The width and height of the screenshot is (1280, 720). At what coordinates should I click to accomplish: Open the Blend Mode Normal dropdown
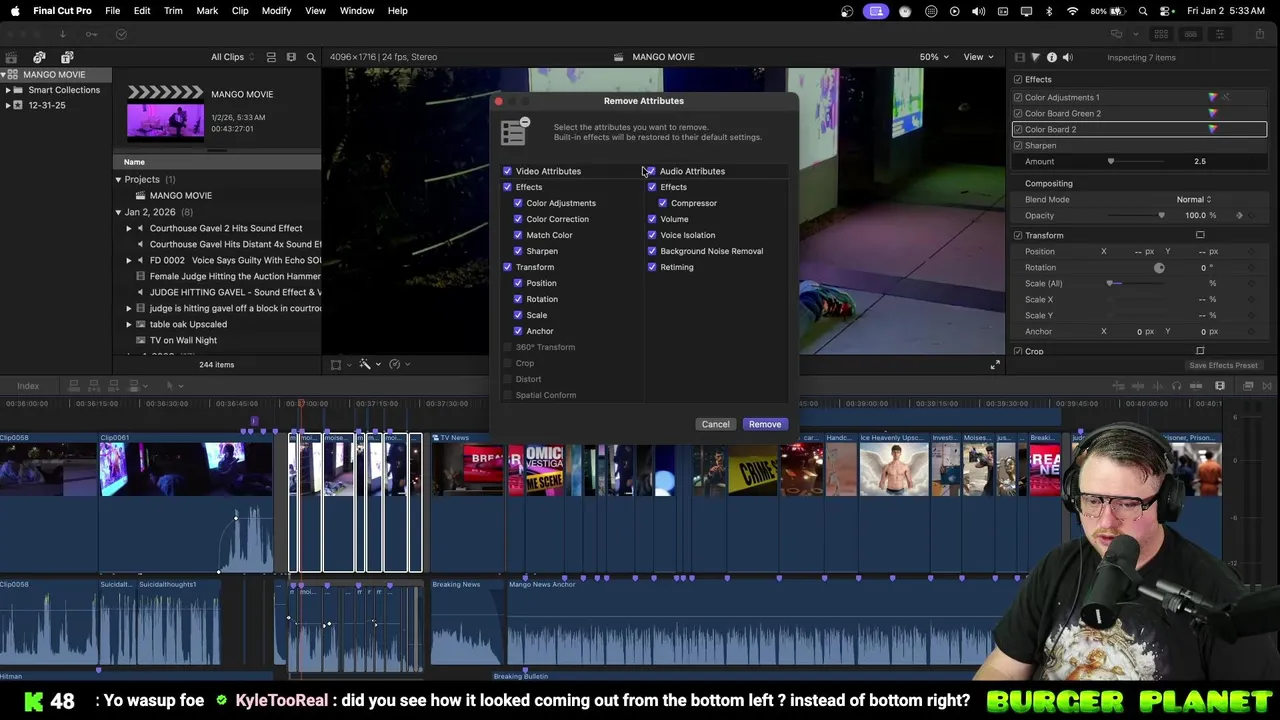pos(1194,199)
